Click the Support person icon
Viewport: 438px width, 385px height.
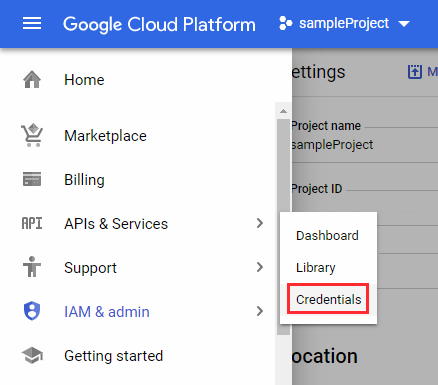pos(32,267)
